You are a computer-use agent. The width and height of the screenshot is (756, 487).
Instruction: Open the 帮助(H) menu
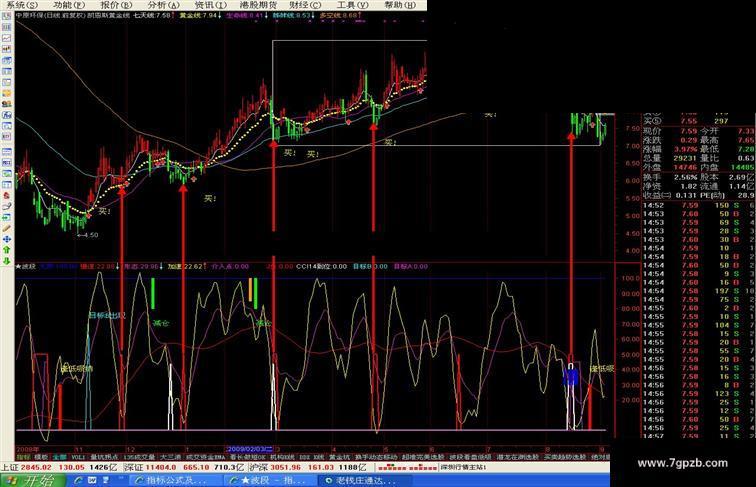[400, 5]
